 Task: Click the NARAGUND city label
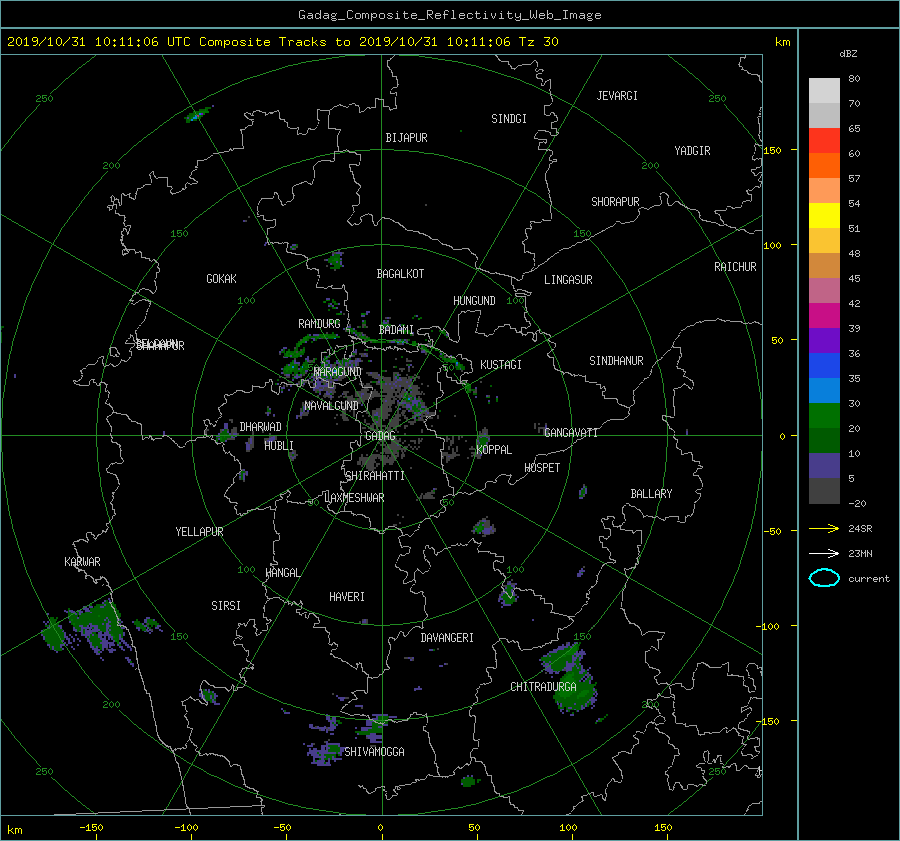pos(338,372)
